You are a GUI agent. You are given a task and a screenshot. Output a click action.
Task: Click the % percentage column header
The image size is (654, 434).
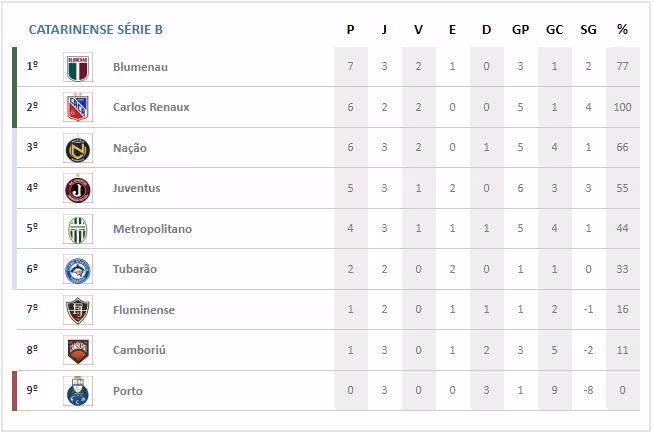click(622, 30)
